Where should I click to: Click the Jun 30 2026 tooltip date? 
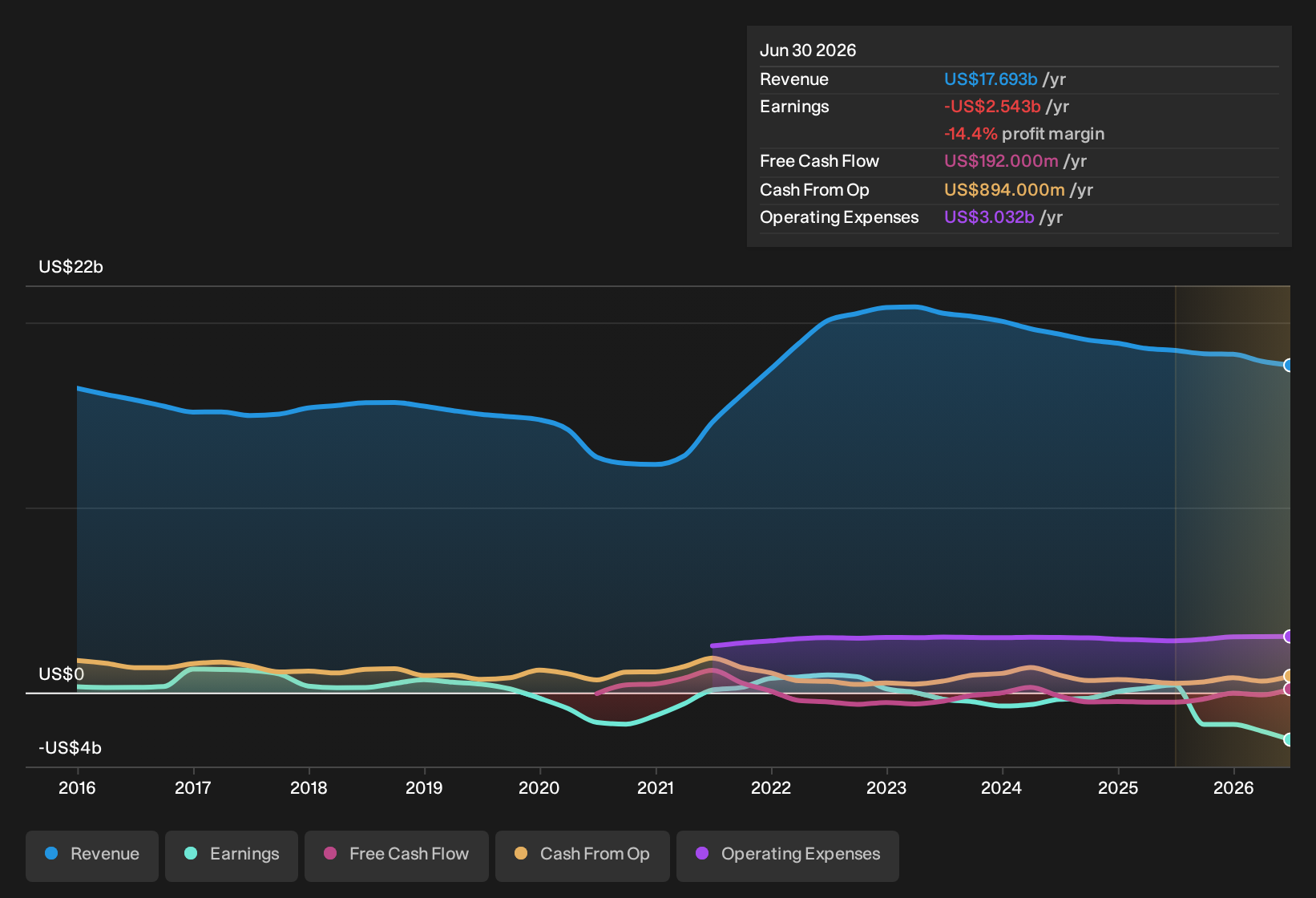[808, 51]
